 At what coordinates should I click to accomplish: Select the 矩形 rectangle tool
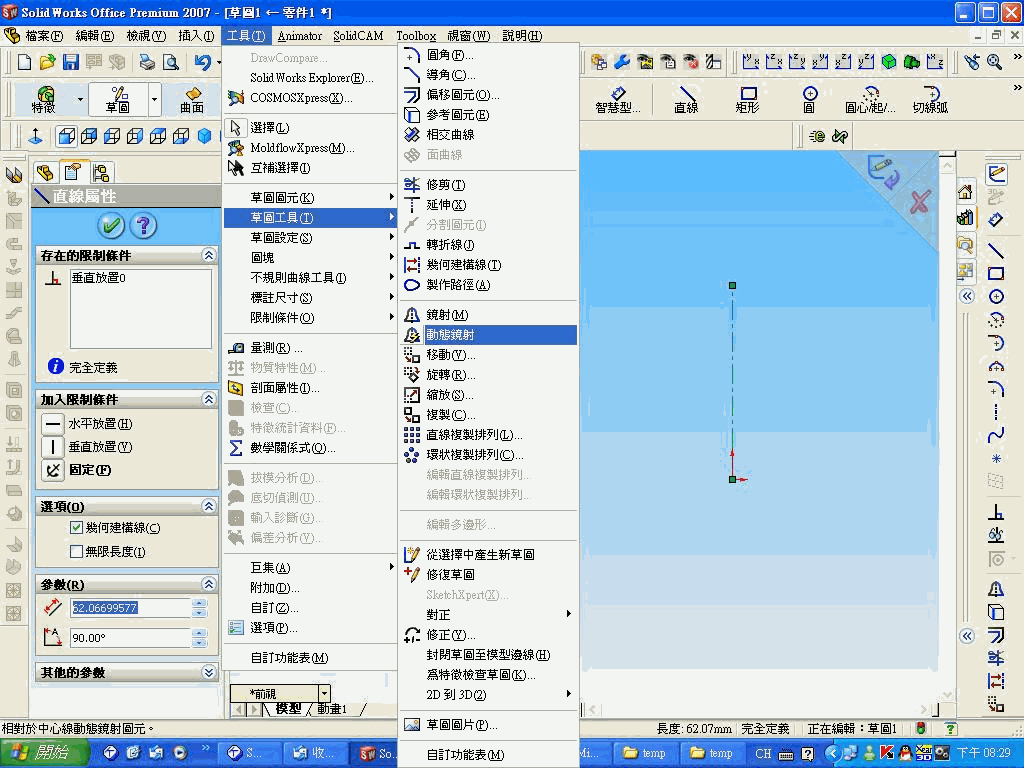coord(748,99)
